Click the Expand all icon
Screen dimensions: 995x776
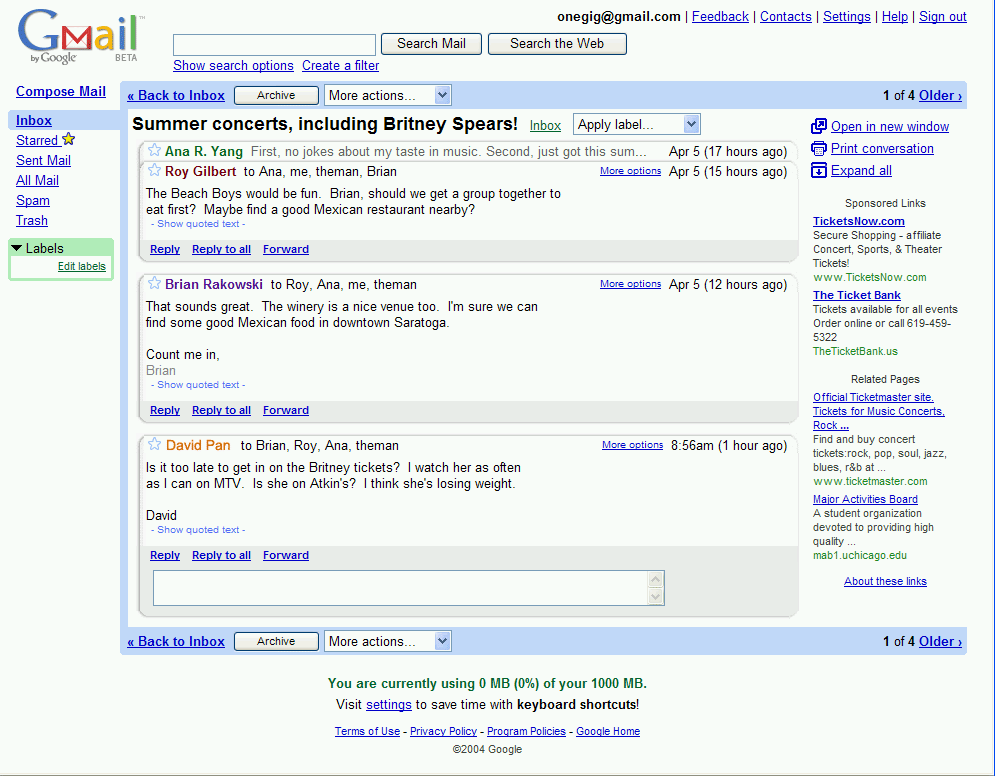point(819,170)
